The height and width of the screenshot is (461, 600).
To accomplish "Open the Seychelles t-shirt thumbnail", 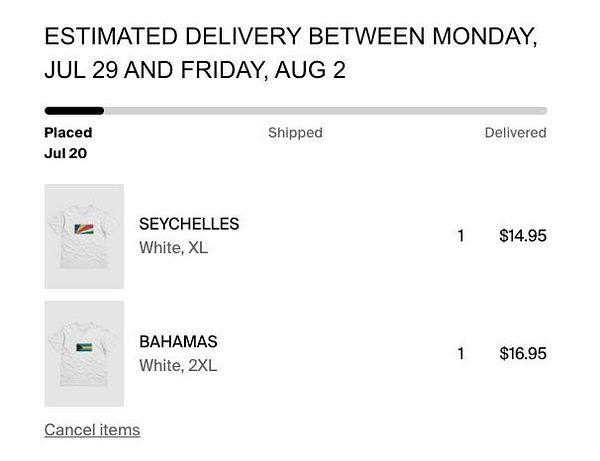I will 84,236.
